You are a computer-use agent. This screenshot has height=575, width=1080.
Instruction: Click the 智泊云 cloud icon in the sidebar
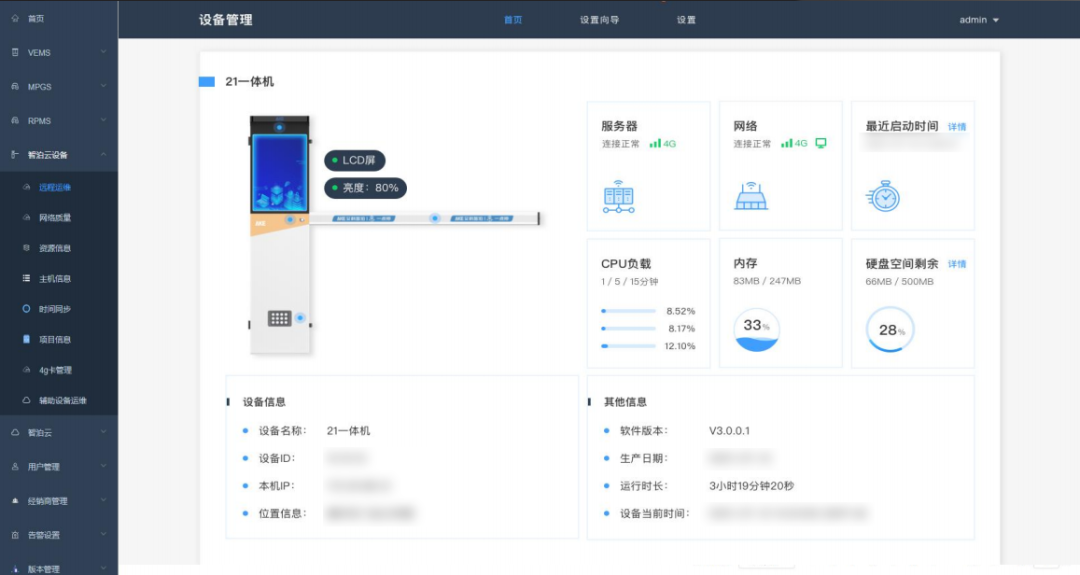tap(15, 432)
